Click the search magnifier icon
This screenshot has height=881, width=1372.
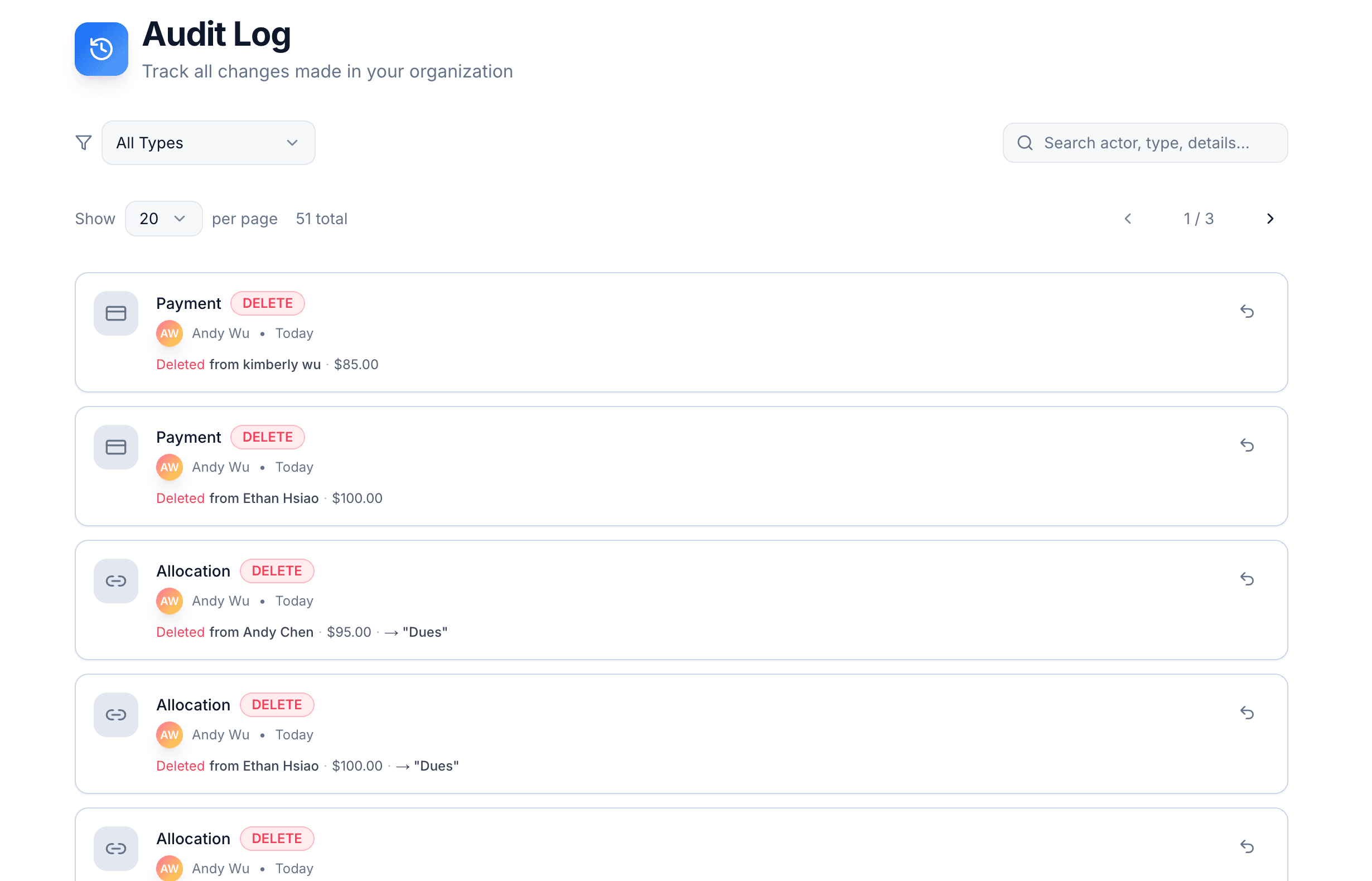(x=1025, y=142)
